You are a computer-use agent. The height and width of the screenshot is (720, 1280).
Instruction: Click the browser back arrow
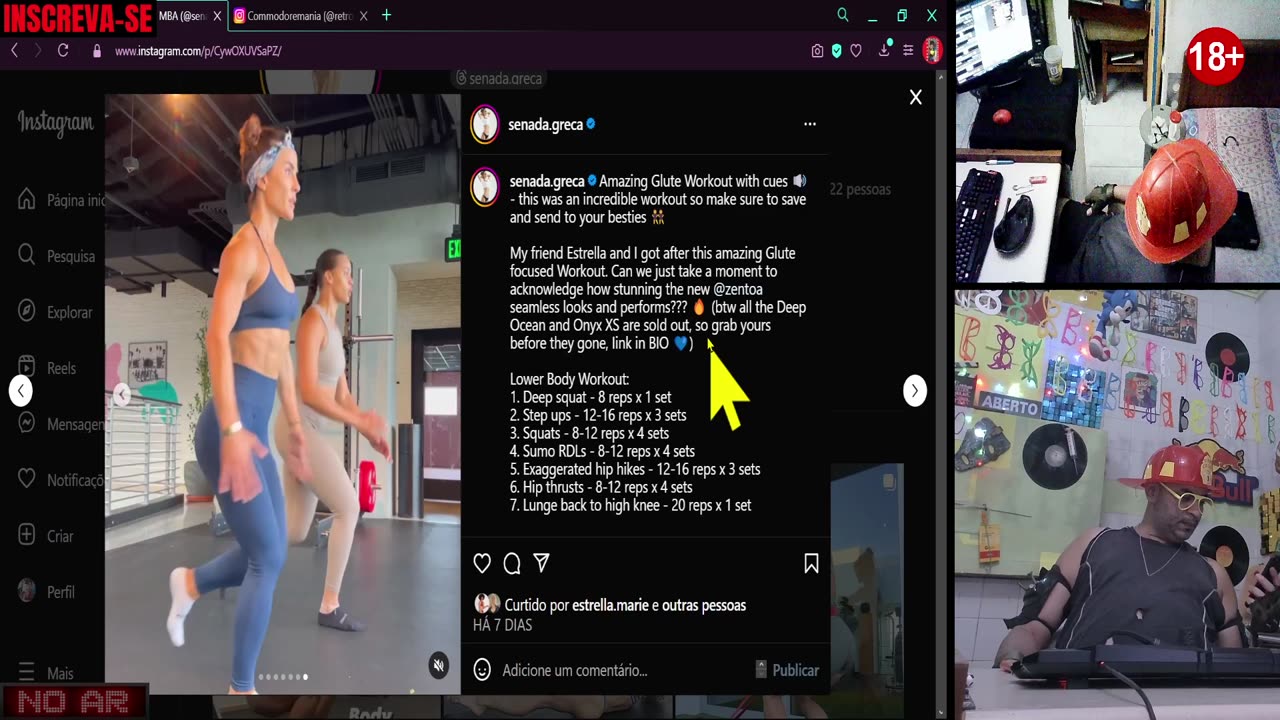click(x=14, y=50)
